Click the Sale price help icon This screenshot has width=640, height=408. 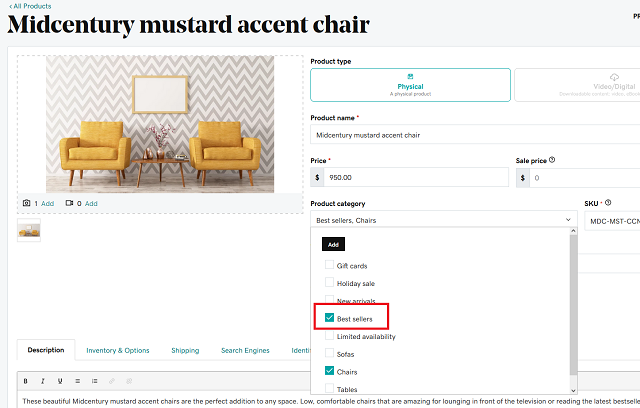553,160
